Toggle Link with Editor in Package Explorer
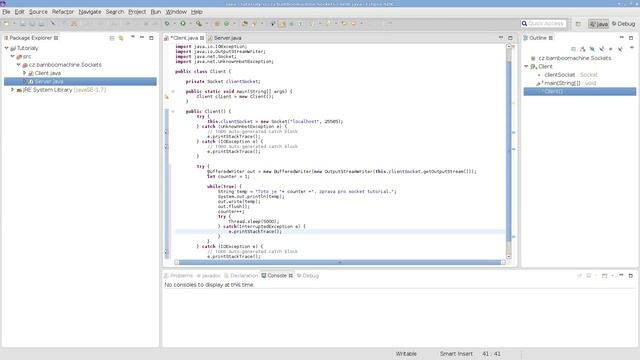 pyautogui.click(x=121, y=38)
